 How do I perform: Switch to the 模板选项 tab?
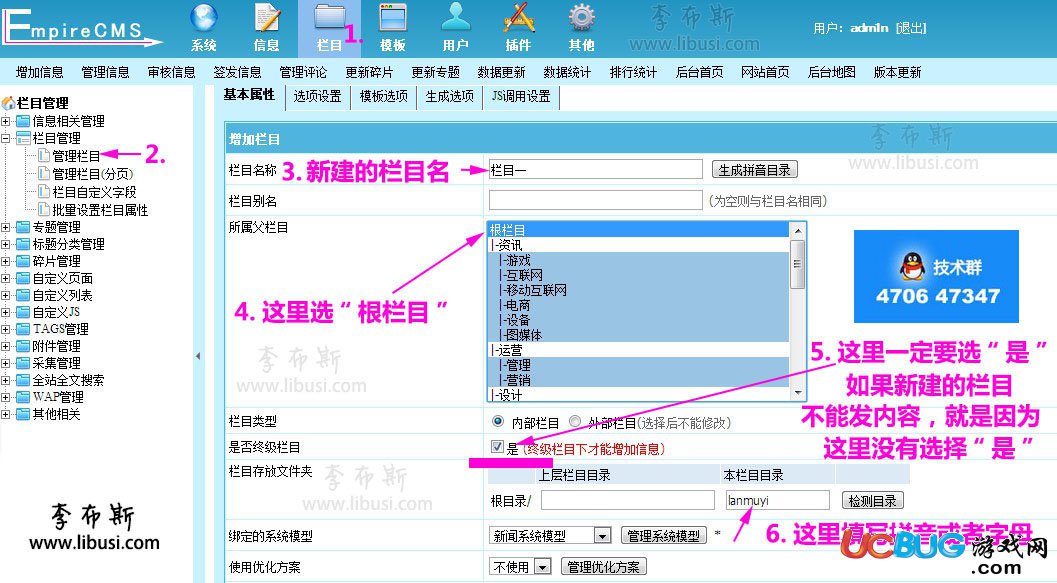pyautogui.click(x=384, y=96)
